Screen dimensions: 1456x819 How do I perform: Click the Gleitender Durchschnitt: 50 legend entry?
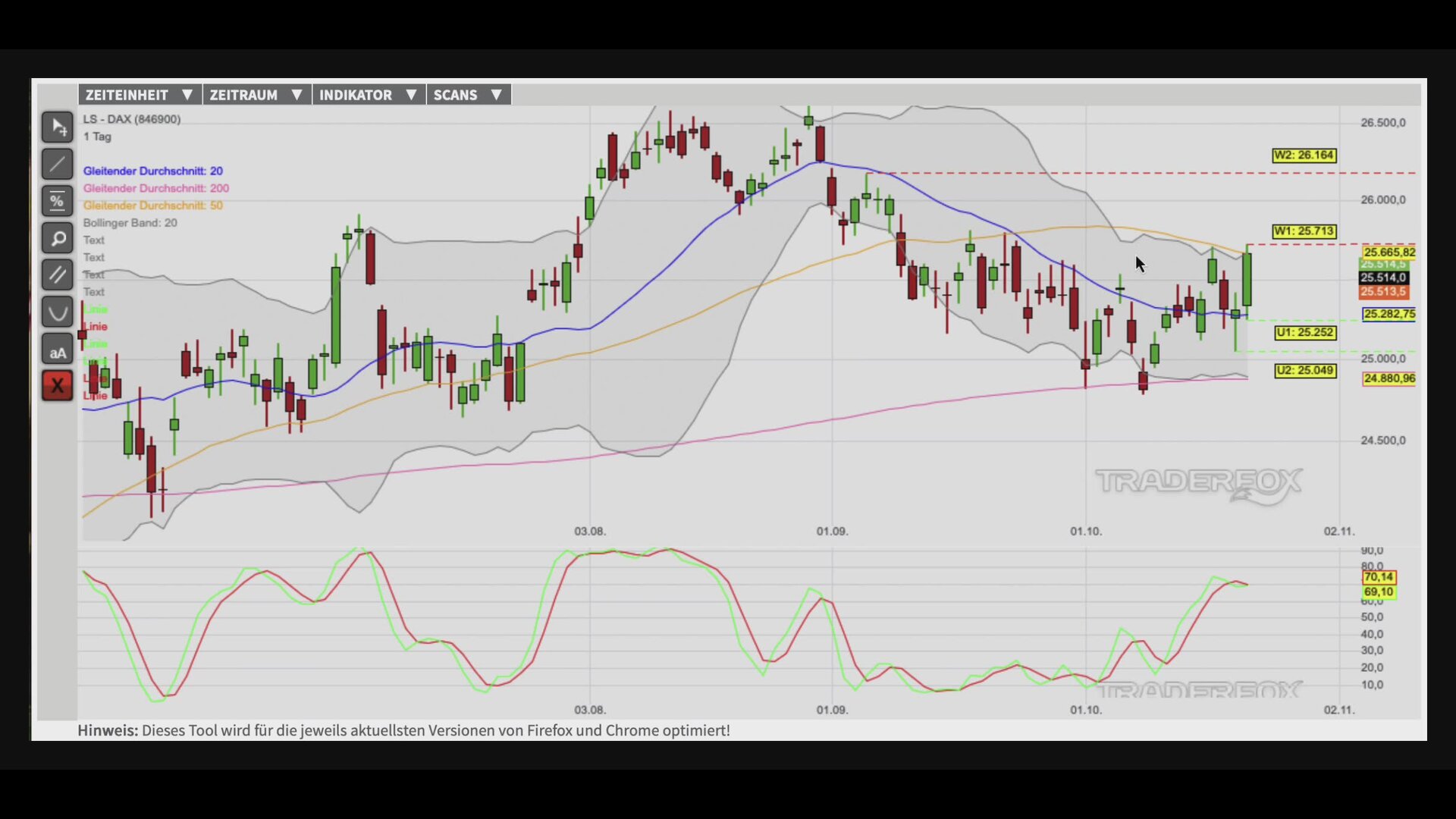(152, 206)
